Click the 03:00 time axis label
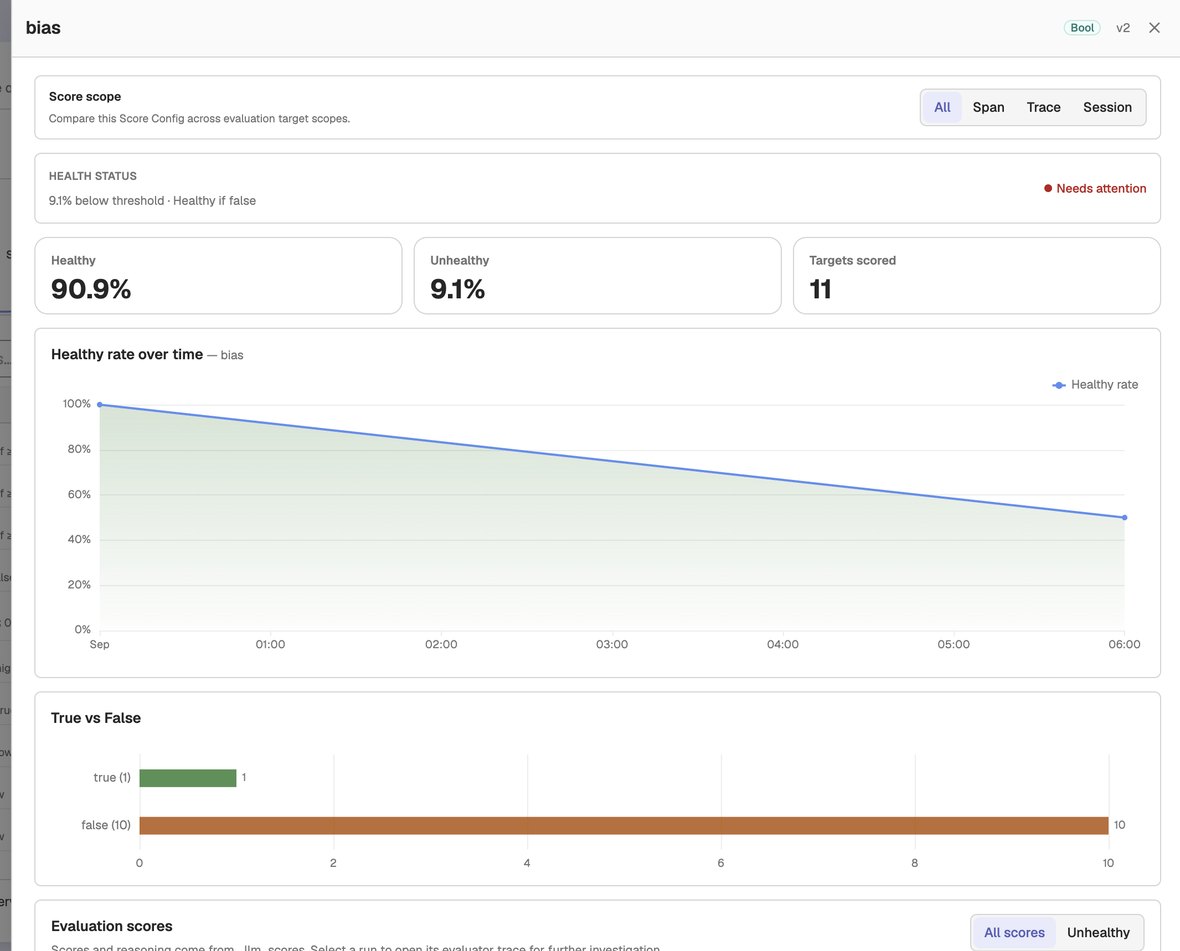 coord(612,645)
